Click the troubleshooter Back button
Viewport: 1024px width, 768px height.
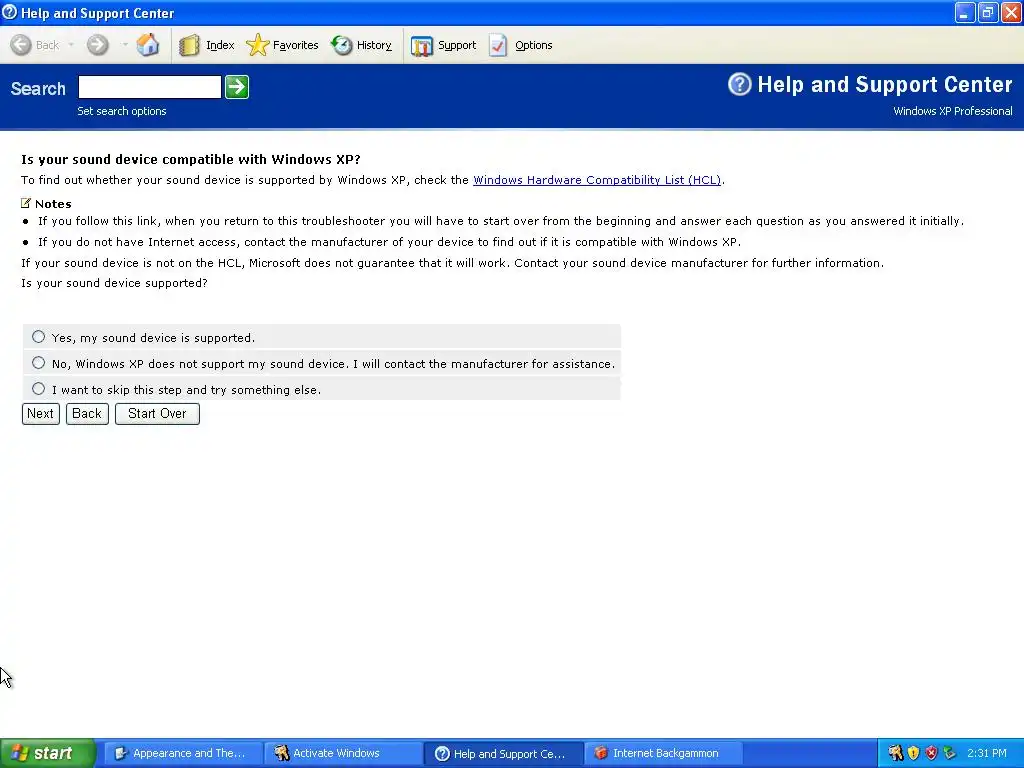pos(87,413)
